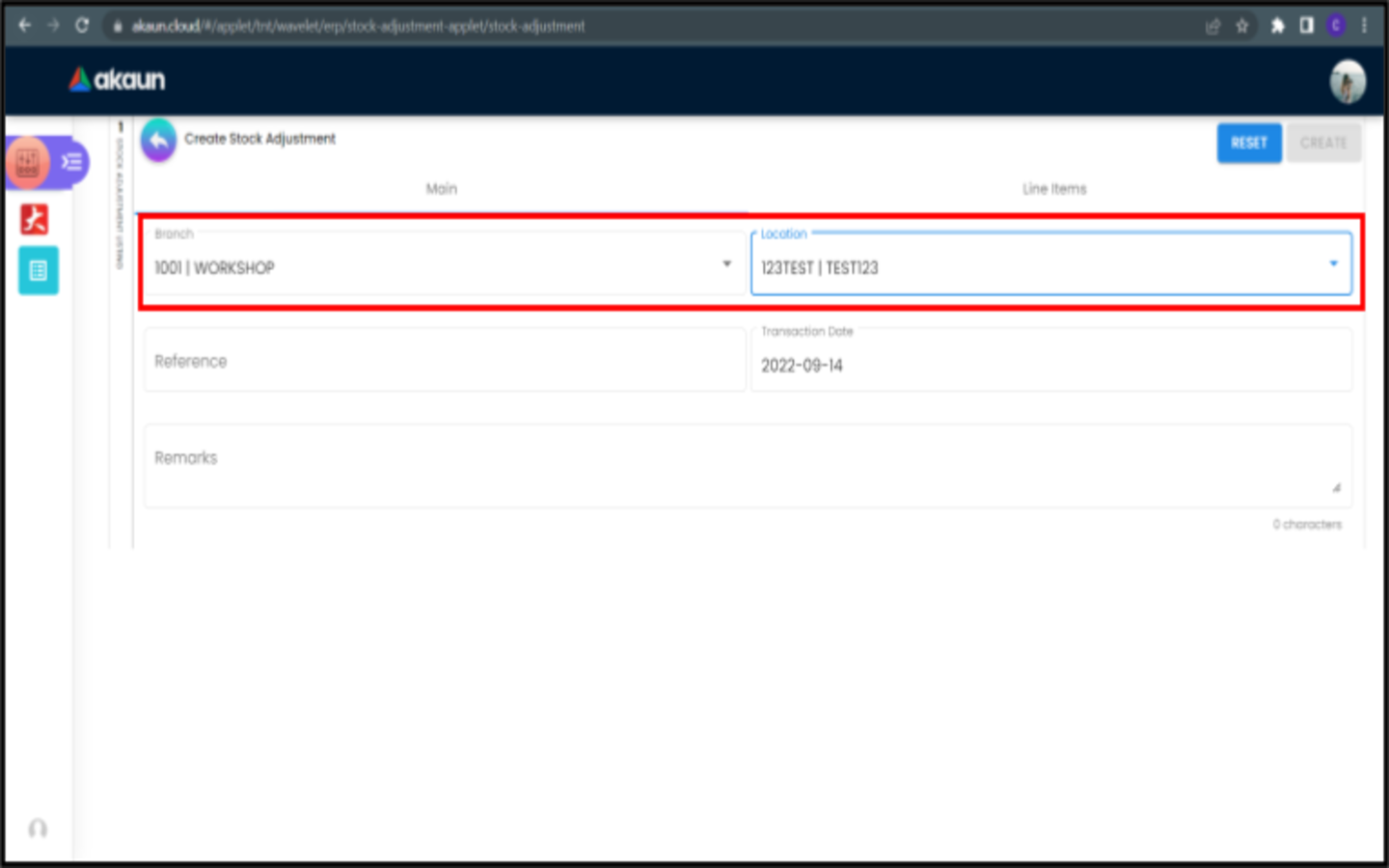Bookmark this page with the star
1389x868 pixels.
[x=1242, y=26]
